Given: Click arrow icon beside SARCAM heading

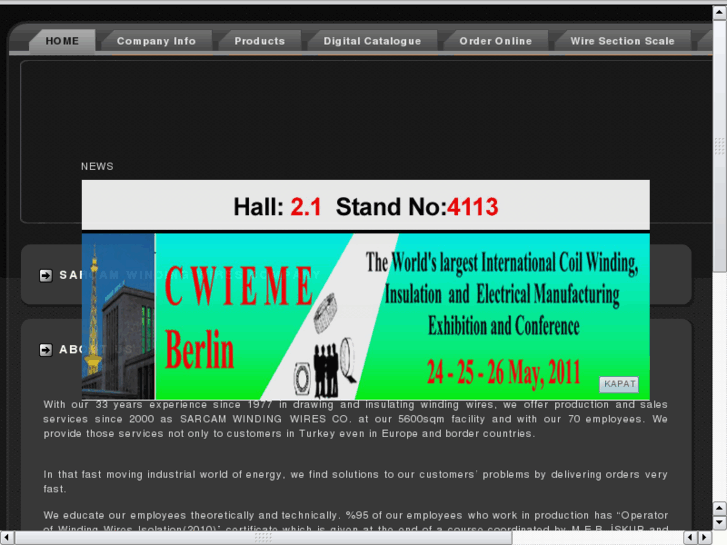Looking at the screenshot, I should pyautogui.click(x=45, y=276).
